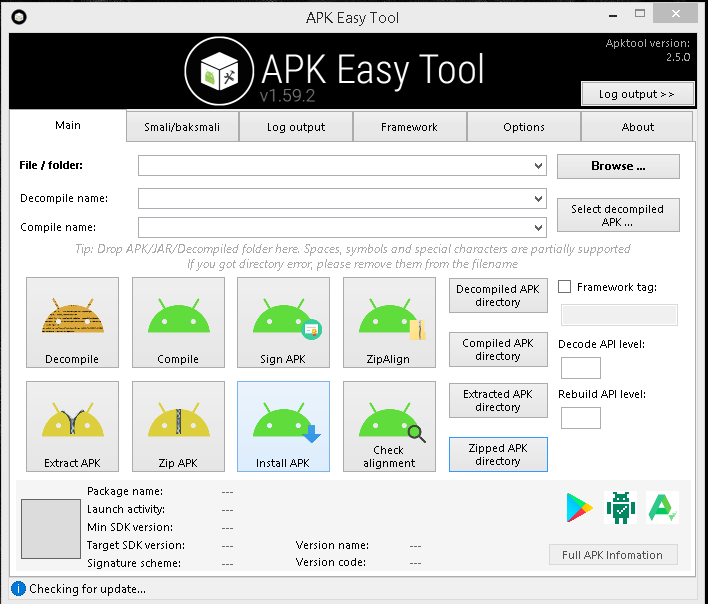Click the Browse ... button

pos(618,166)
